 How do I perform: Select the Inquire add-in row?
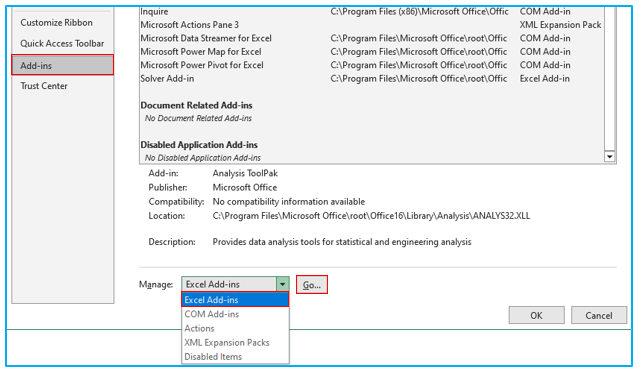pyautogui.click(x=372, y=11)
